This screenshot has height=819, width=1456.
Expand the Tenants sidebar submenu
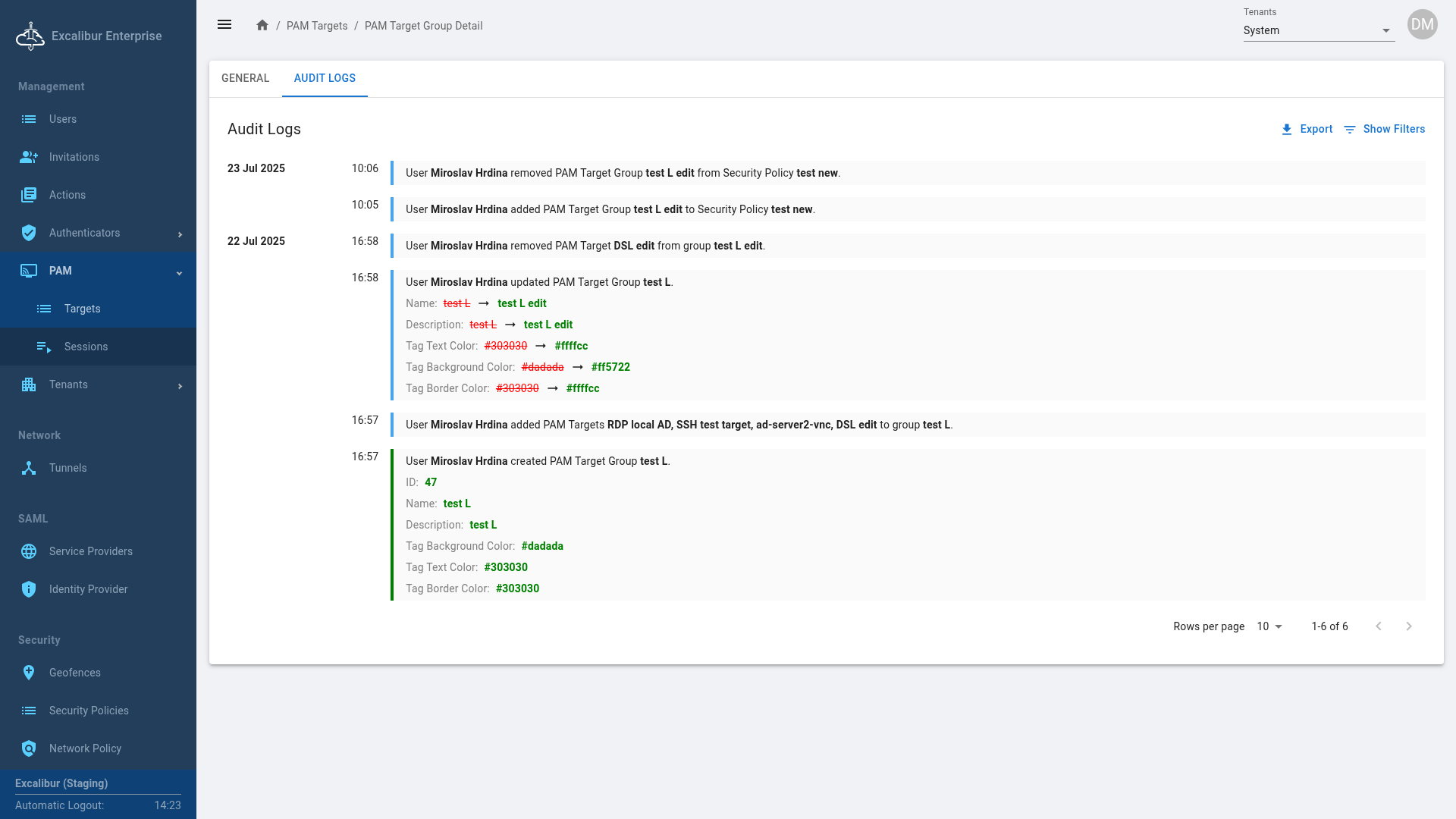180,386
